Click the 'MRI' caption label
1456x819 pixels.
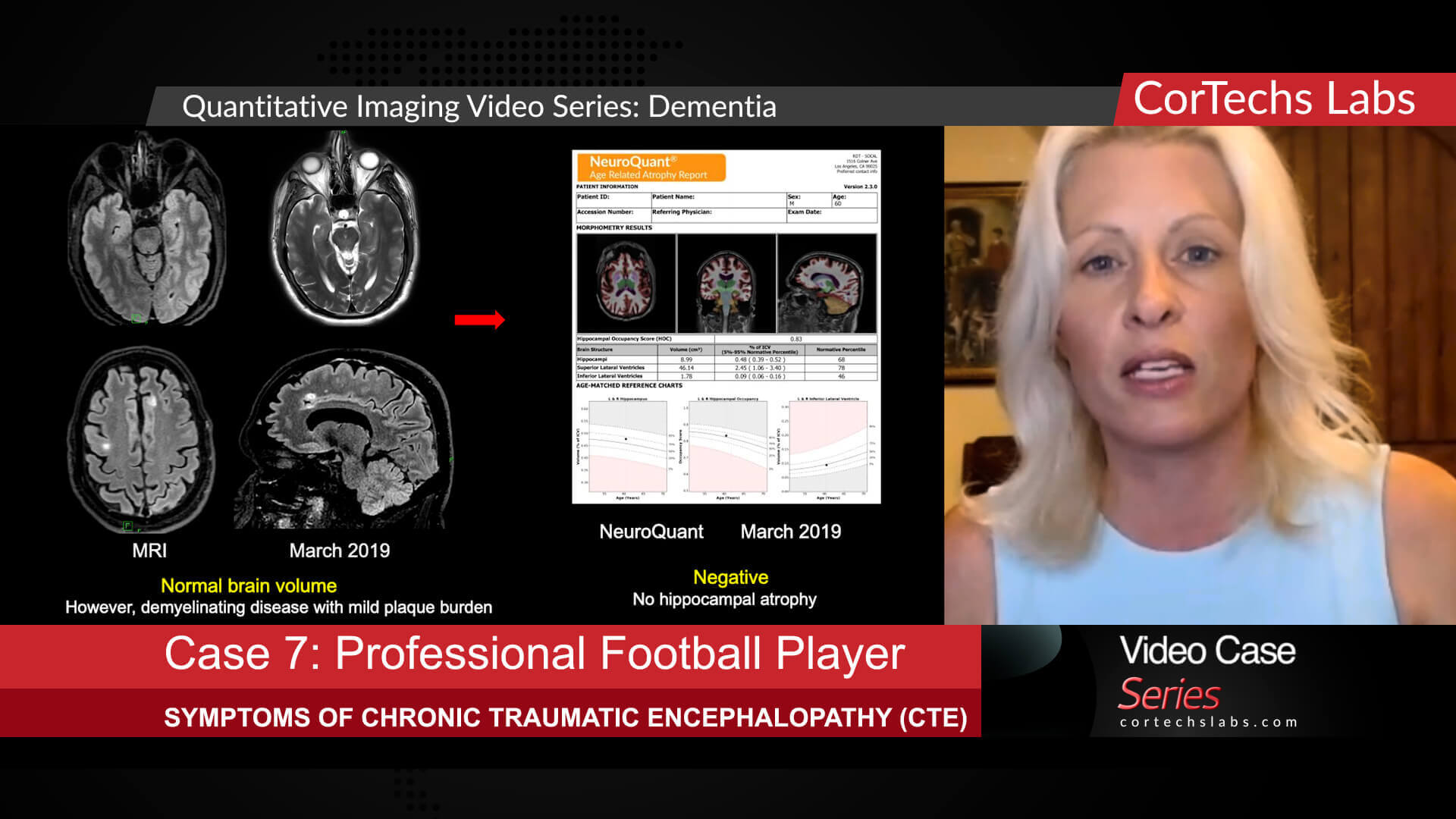149,551
